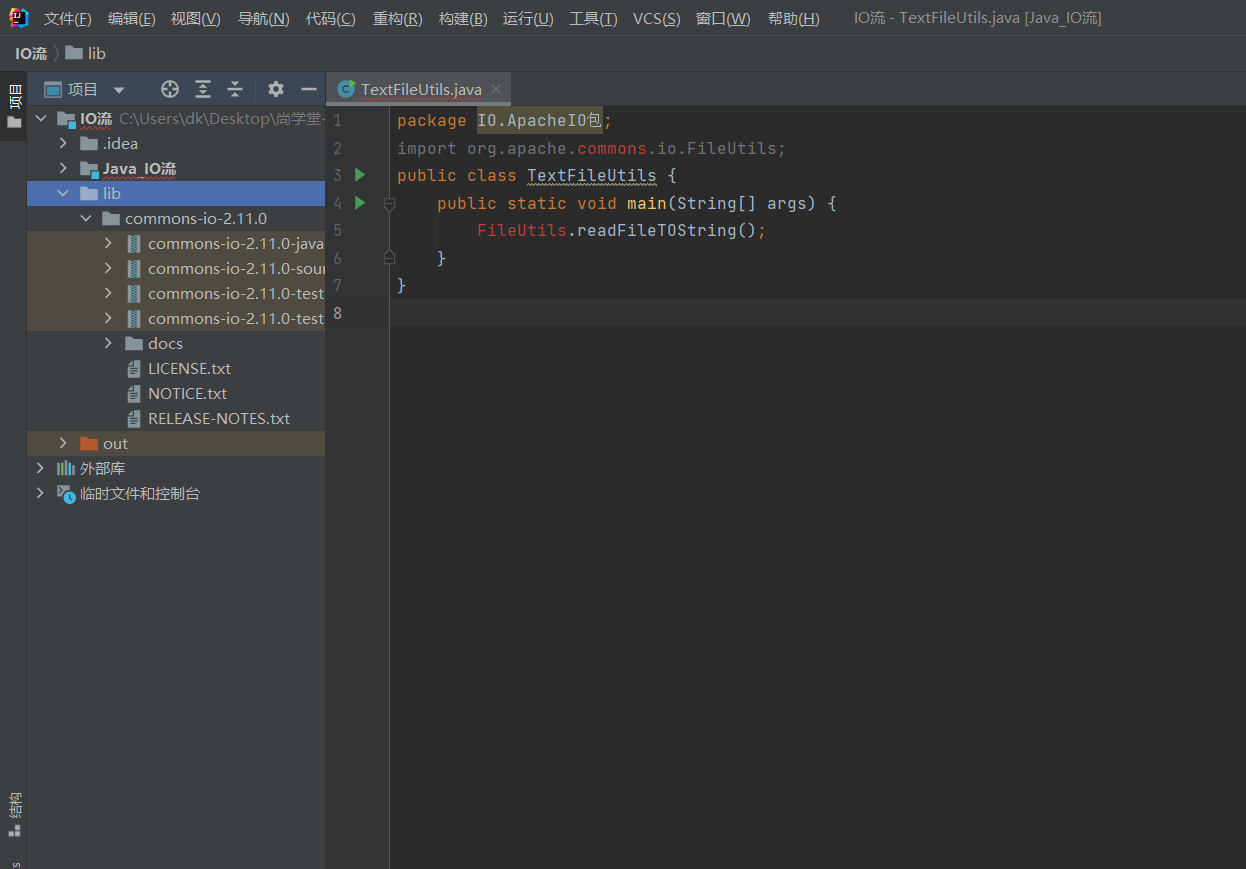Click FileUtils in the line 5 code
The image size is (1246, 869).
point(521,230)
